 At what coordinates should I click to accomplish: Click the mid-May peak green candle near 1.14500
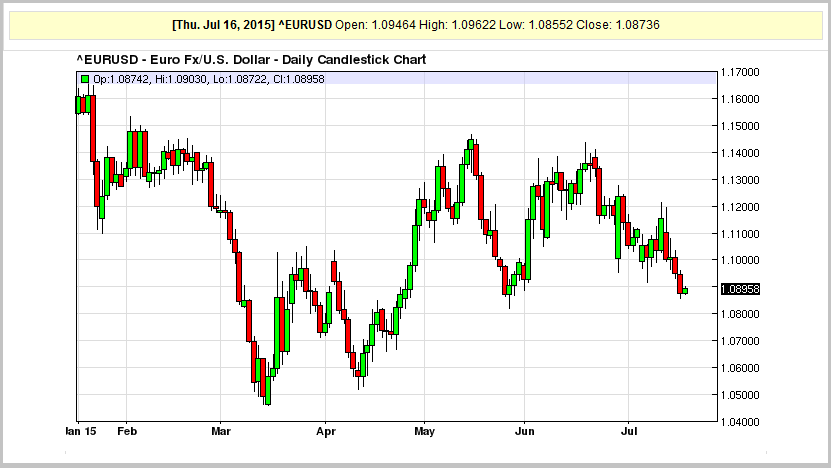tap(471, 144)
